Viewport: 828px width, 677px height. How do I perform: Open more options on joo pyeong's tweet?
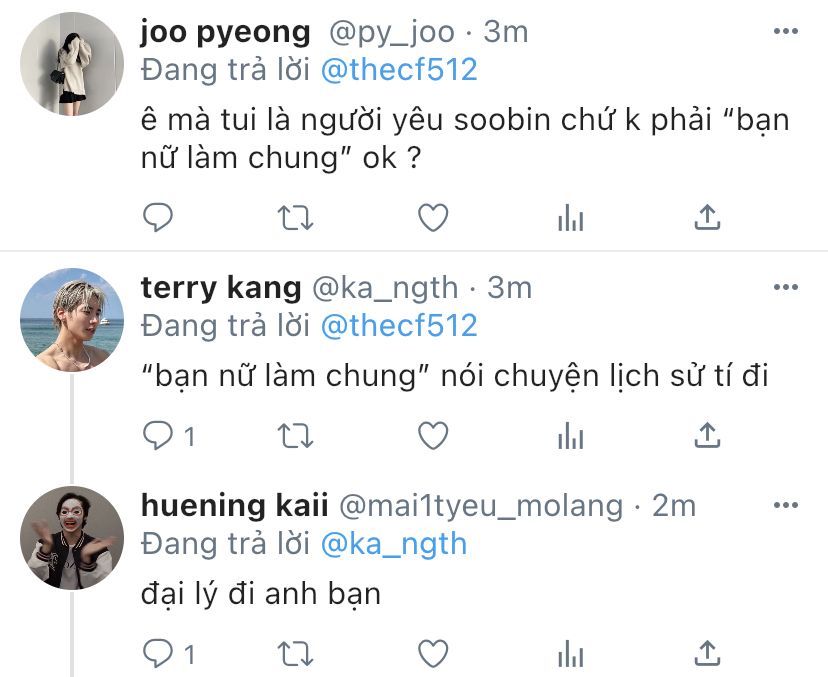787,32
